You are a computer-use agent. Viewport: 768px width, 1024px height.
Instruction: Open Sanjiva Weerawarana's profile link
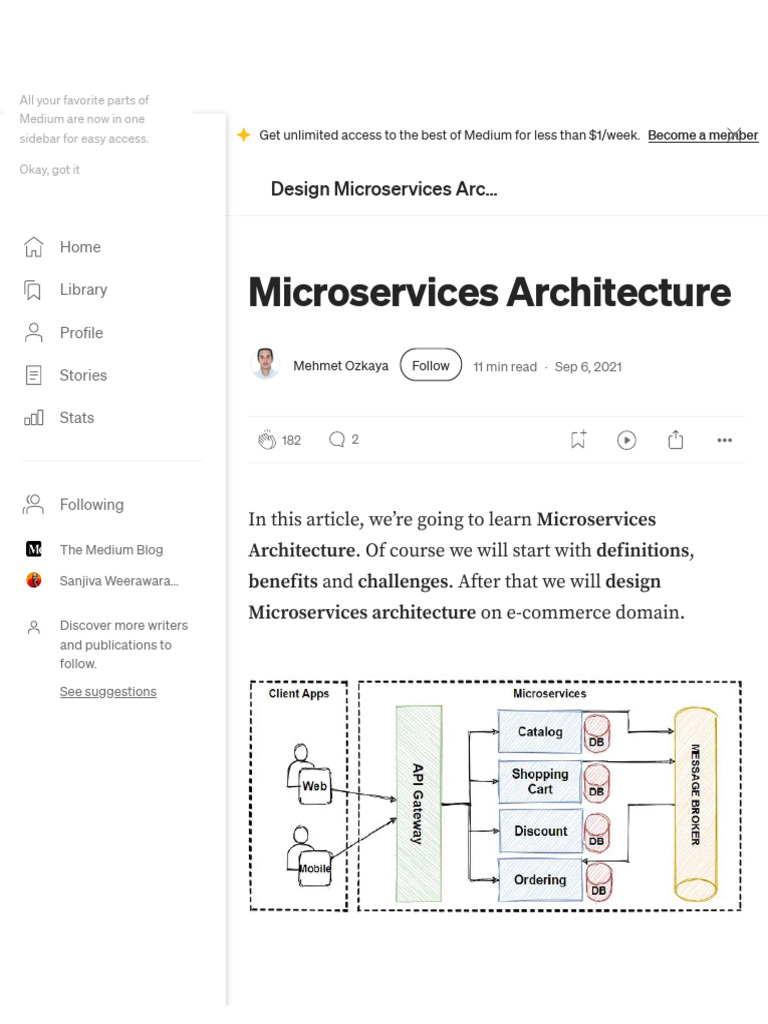(x=119, y=581)
